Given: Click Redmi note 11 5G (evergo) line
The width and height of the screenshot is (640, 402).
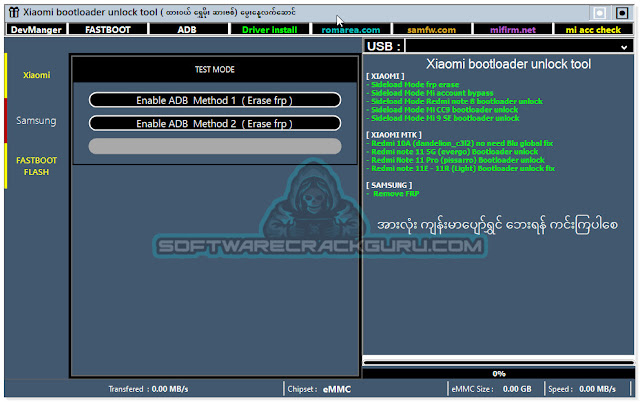Looking at the screenshot, I should tap(453, 152).
